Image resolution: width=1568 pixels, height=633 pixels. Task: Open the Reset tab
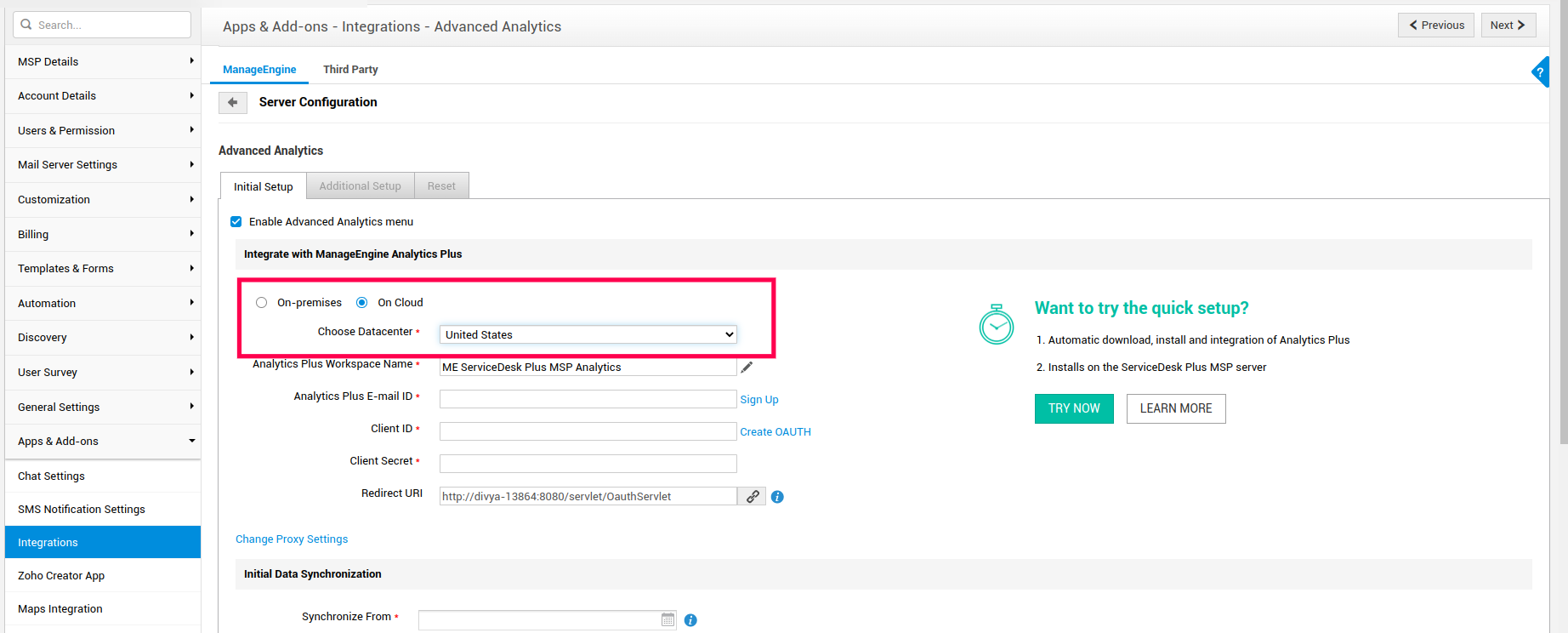pos(441,185)
